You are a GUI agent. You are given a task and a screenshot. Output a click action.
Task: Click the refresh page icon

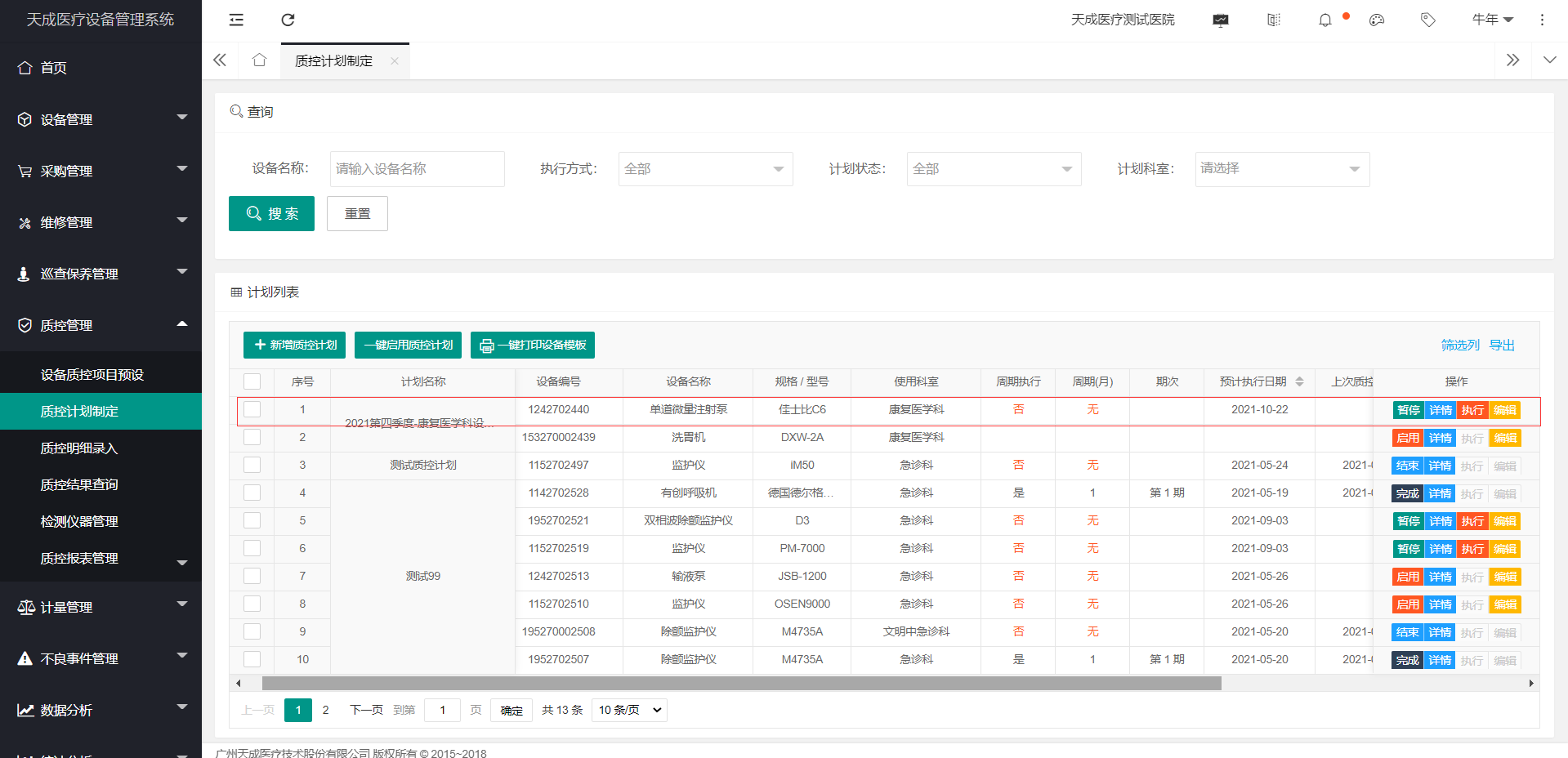[288, 20]
